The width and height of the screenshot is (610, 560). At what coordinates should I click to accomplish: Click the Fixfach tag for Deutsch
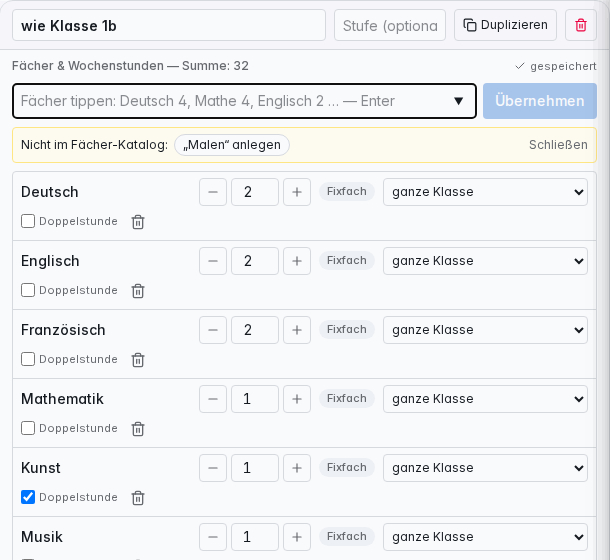click(x=347, y=191)
